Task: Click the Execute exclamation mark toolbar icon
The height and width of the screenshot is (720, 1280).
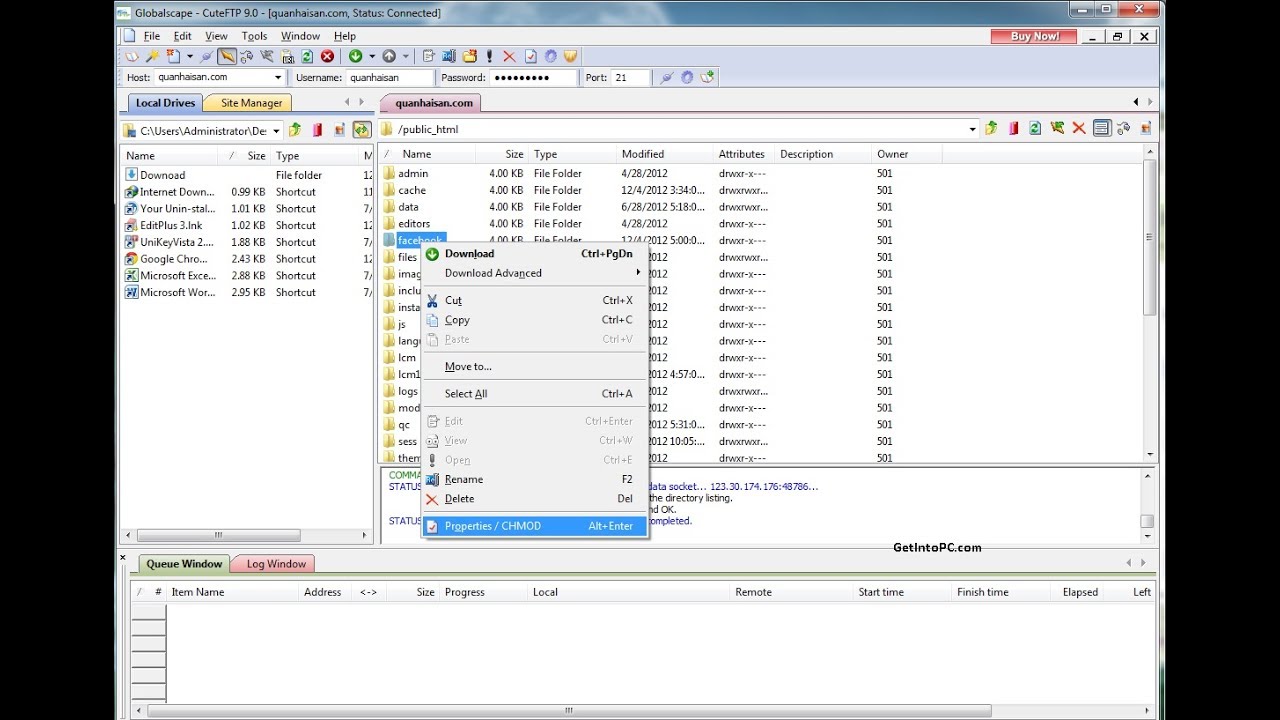Action: click(x=489, y=57)
